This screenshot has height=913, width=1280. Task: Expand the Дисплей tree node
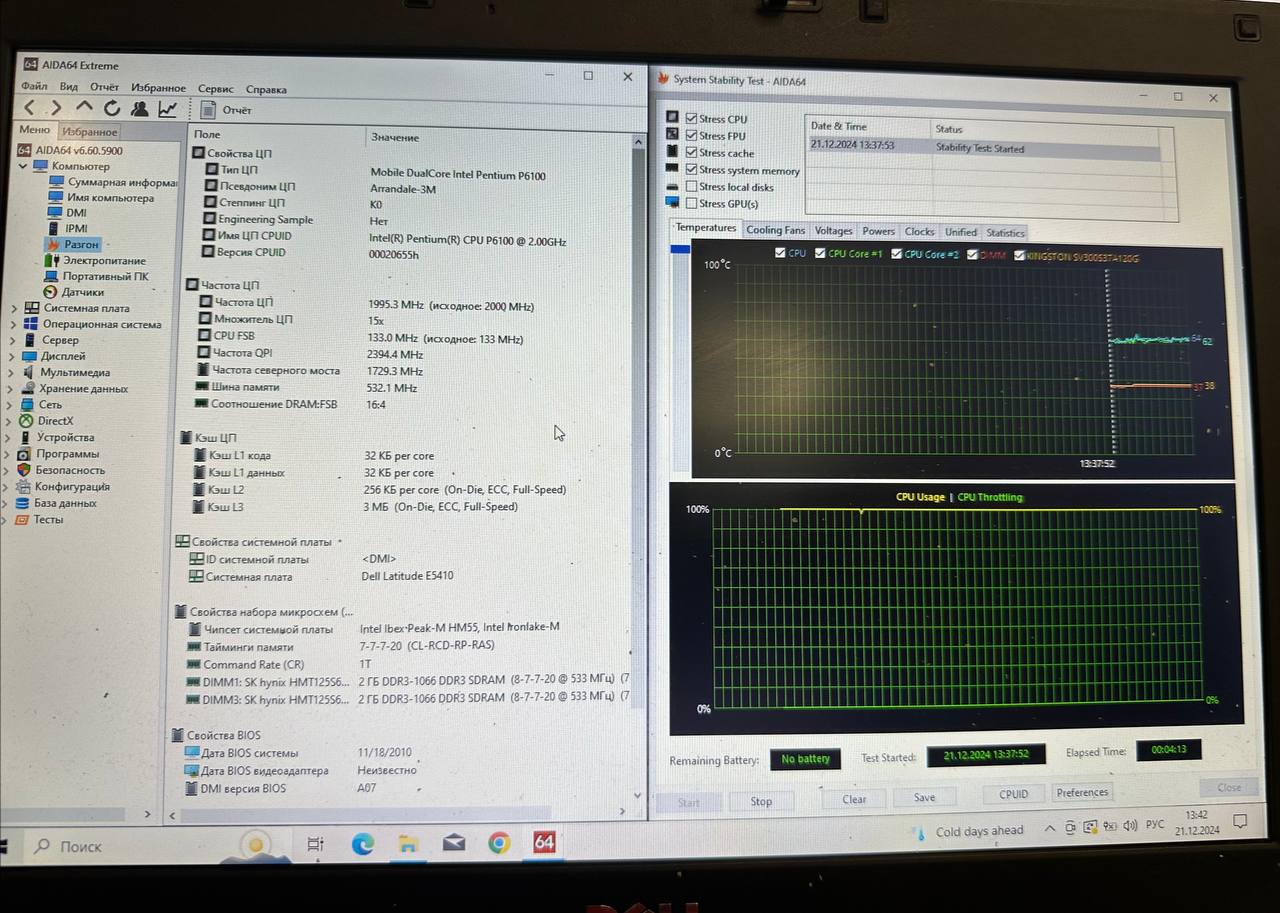tap(13, 357)
